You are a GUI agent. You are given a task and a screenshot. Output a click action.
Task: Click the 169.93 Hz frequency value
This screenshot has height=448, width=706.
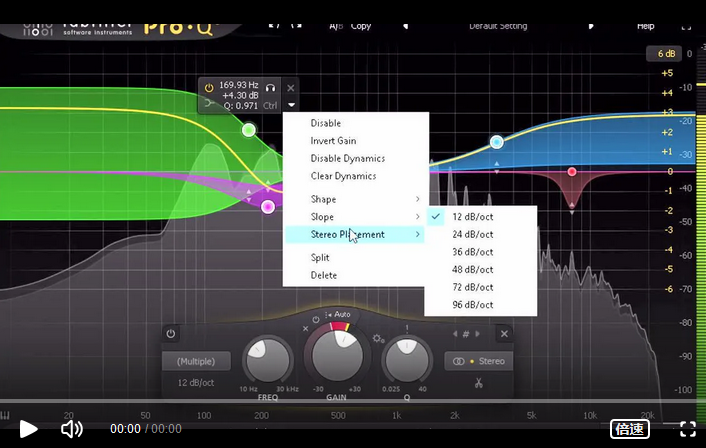(239, 85)
